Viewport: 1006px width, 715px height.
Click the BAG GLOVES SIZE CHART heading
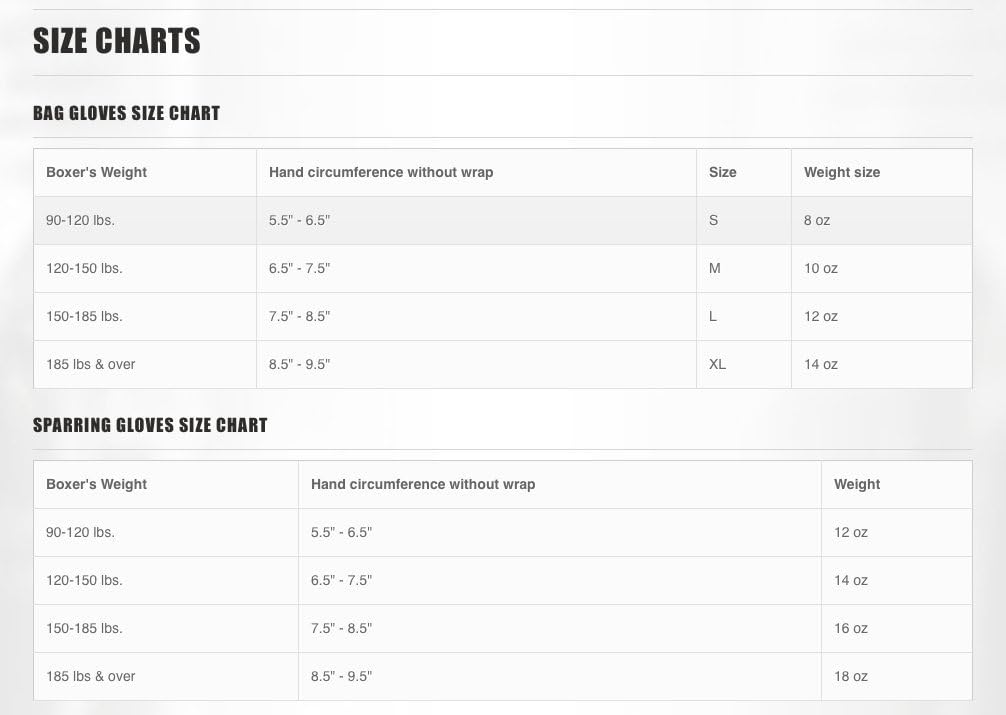(126, 113)
